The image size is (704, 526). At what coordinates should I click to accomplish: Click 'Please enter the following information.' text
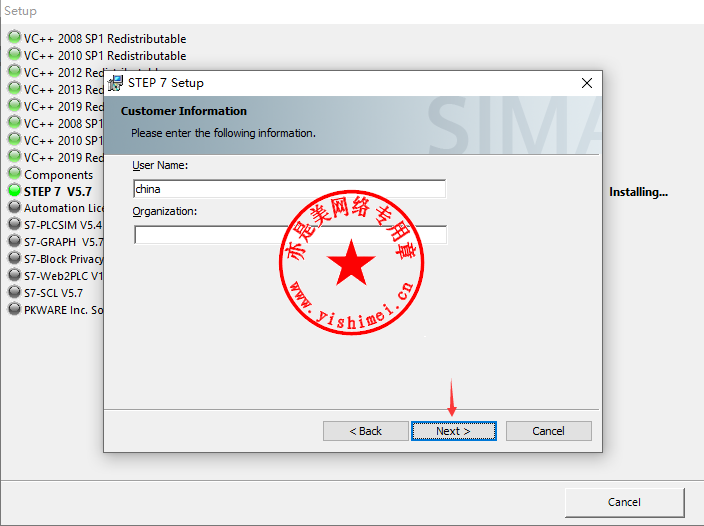coord(223,133)
